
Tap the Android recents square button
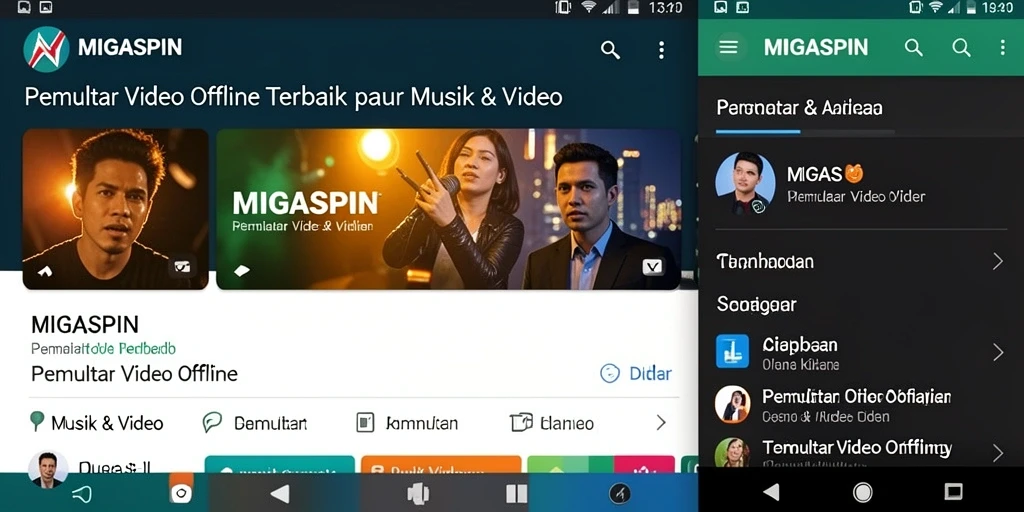(x=954, y=492)
